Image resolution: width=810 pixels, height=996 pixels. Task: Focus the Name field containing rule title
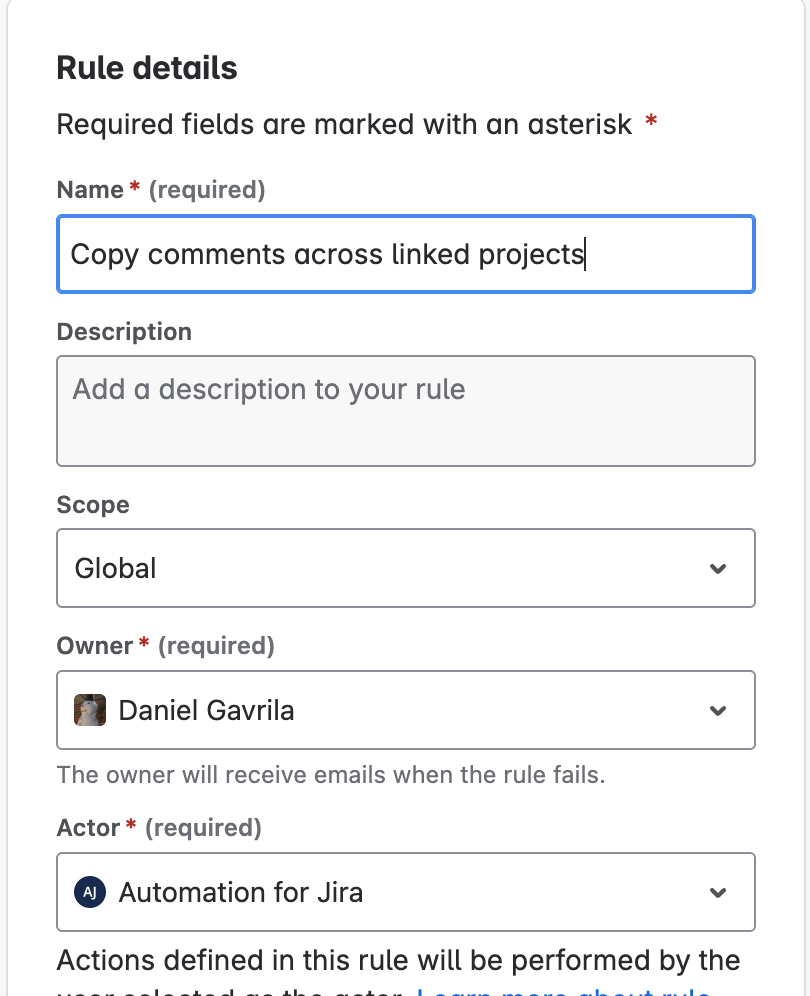coord(405,254)
